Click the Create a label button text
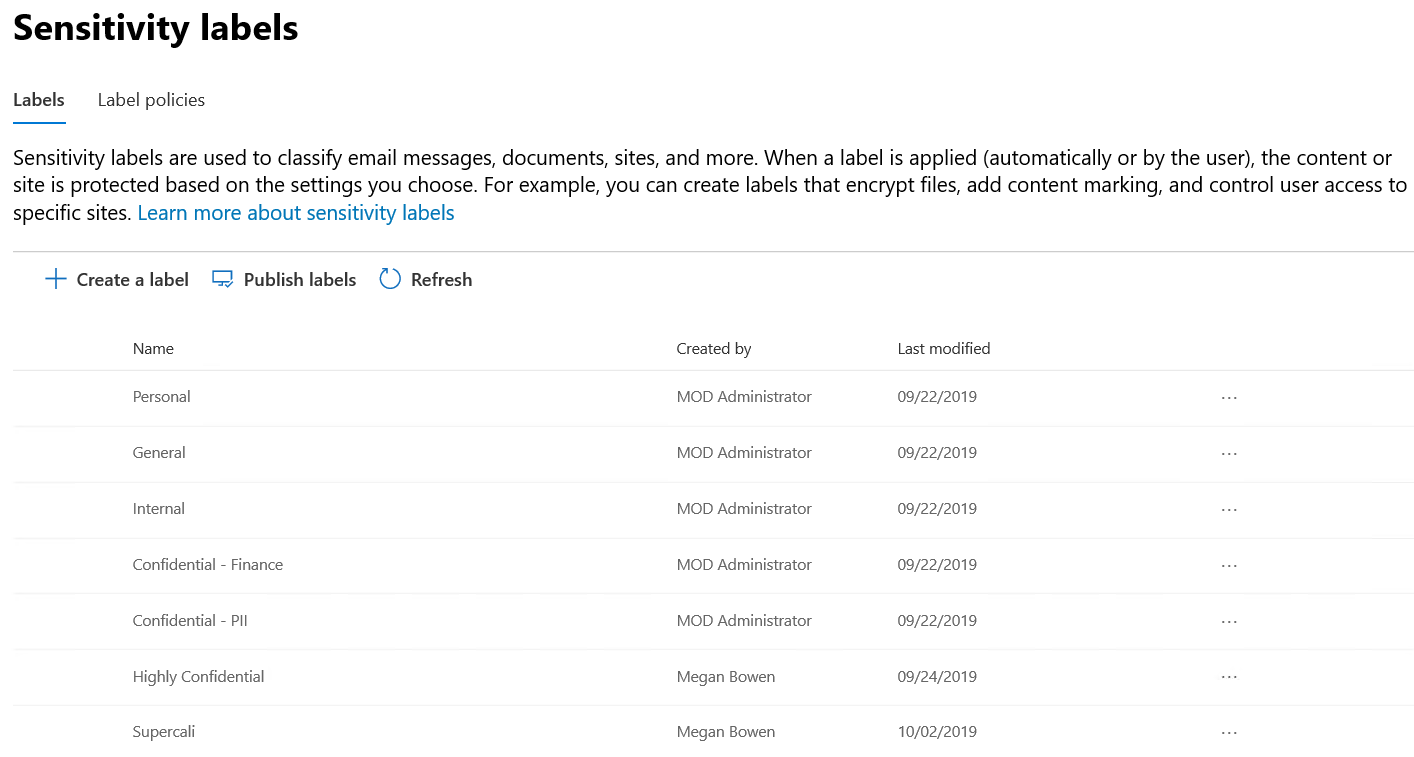The image size is (1414, 757). click(x=133, y=280)
